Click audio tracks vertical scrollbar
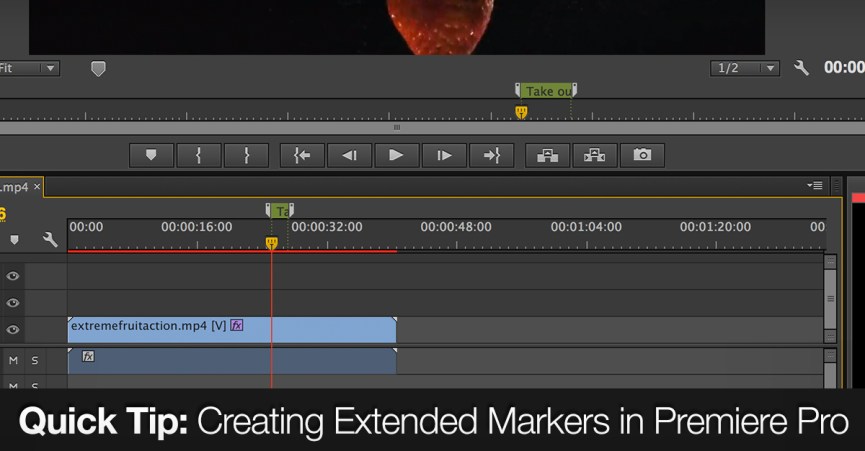 click(830, 368)
